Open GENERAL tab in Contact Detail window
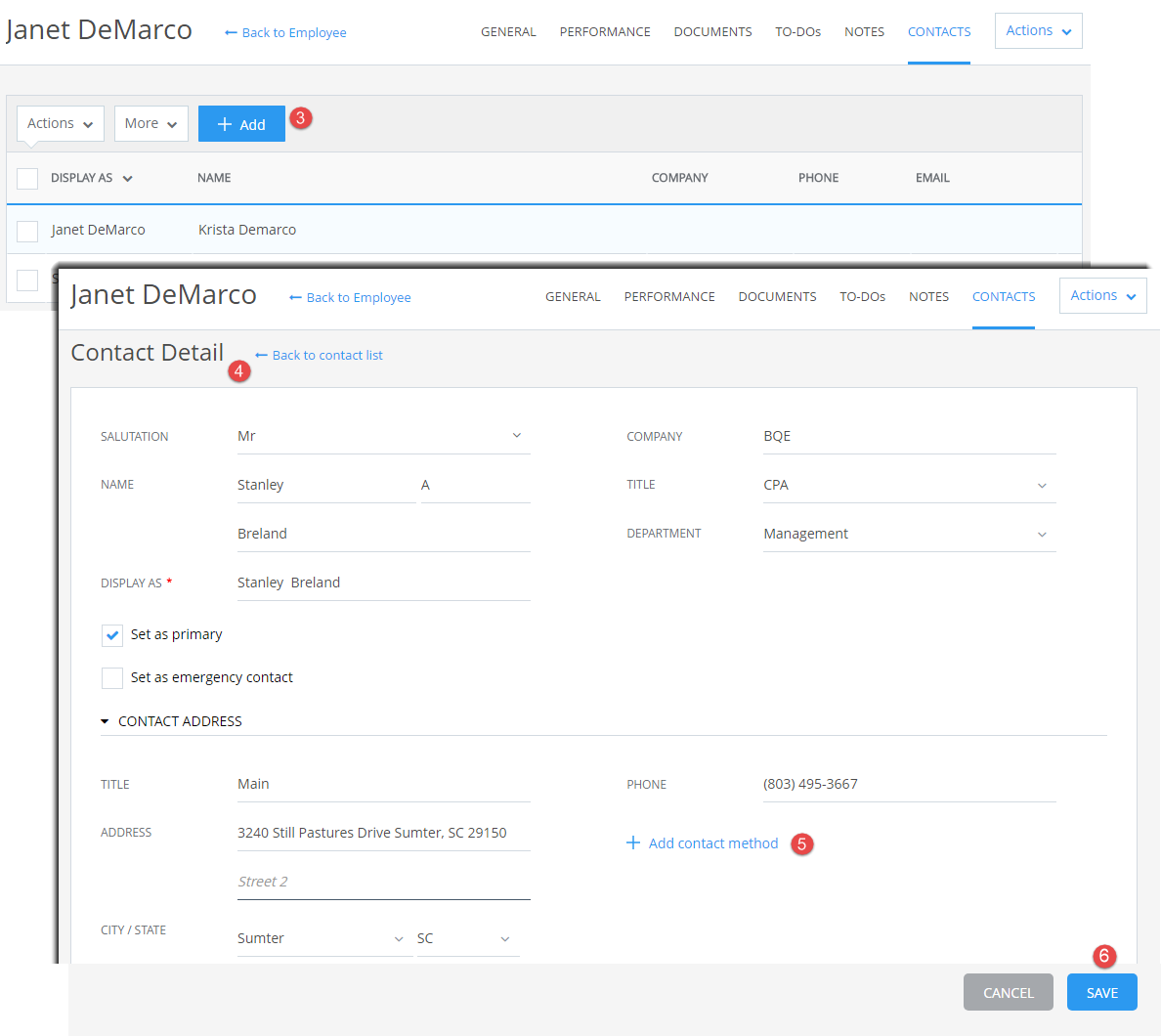Screen dimensions: 1161x1036 tap(573, 296)
